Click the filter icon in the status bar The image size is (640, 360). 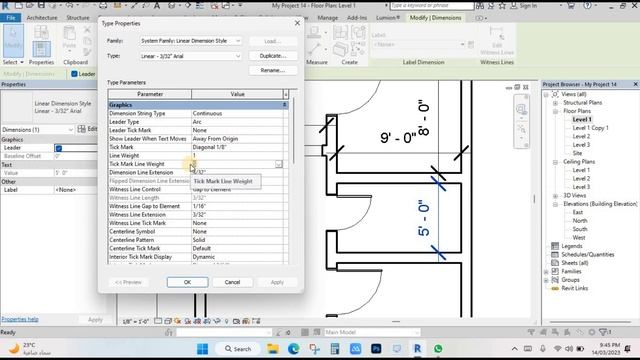coord(603,332)
